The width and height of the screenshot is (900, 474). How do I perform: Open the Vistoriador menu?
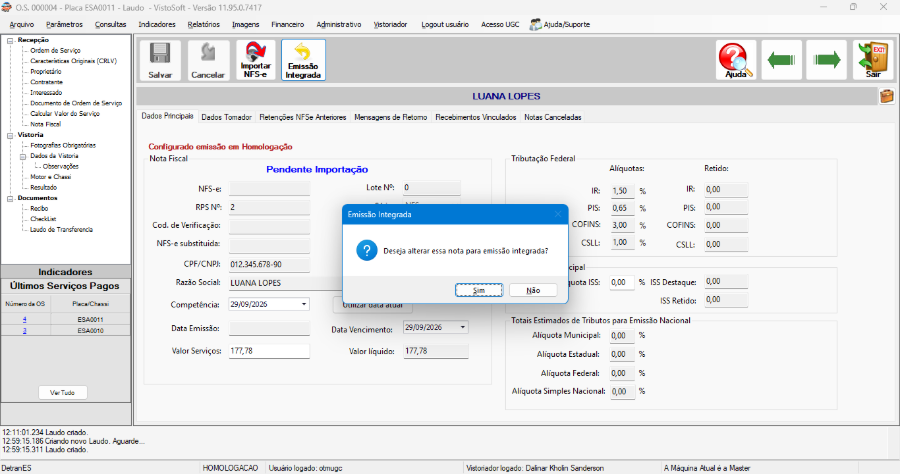[390, 25]
